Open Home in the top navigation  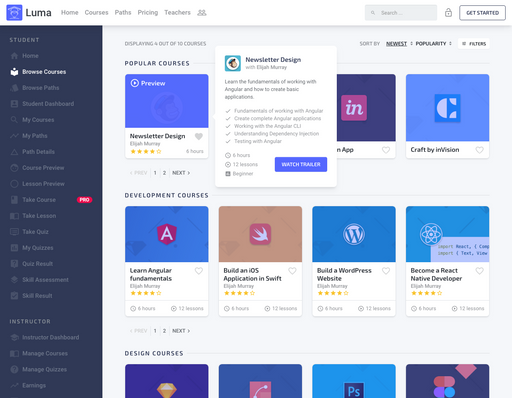[70, 13]
